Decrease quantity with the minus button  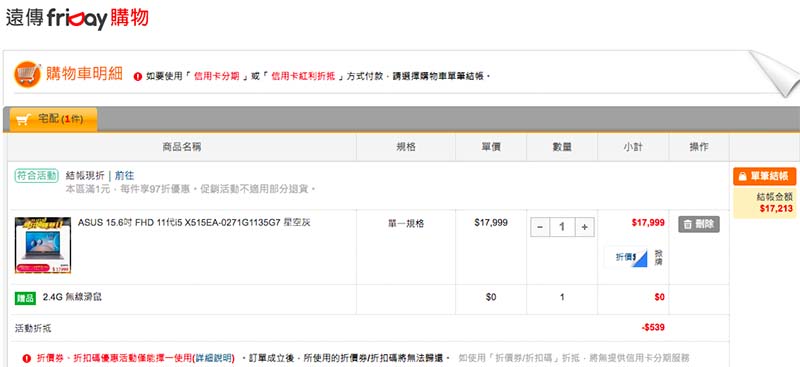click(x=540, y=227)
